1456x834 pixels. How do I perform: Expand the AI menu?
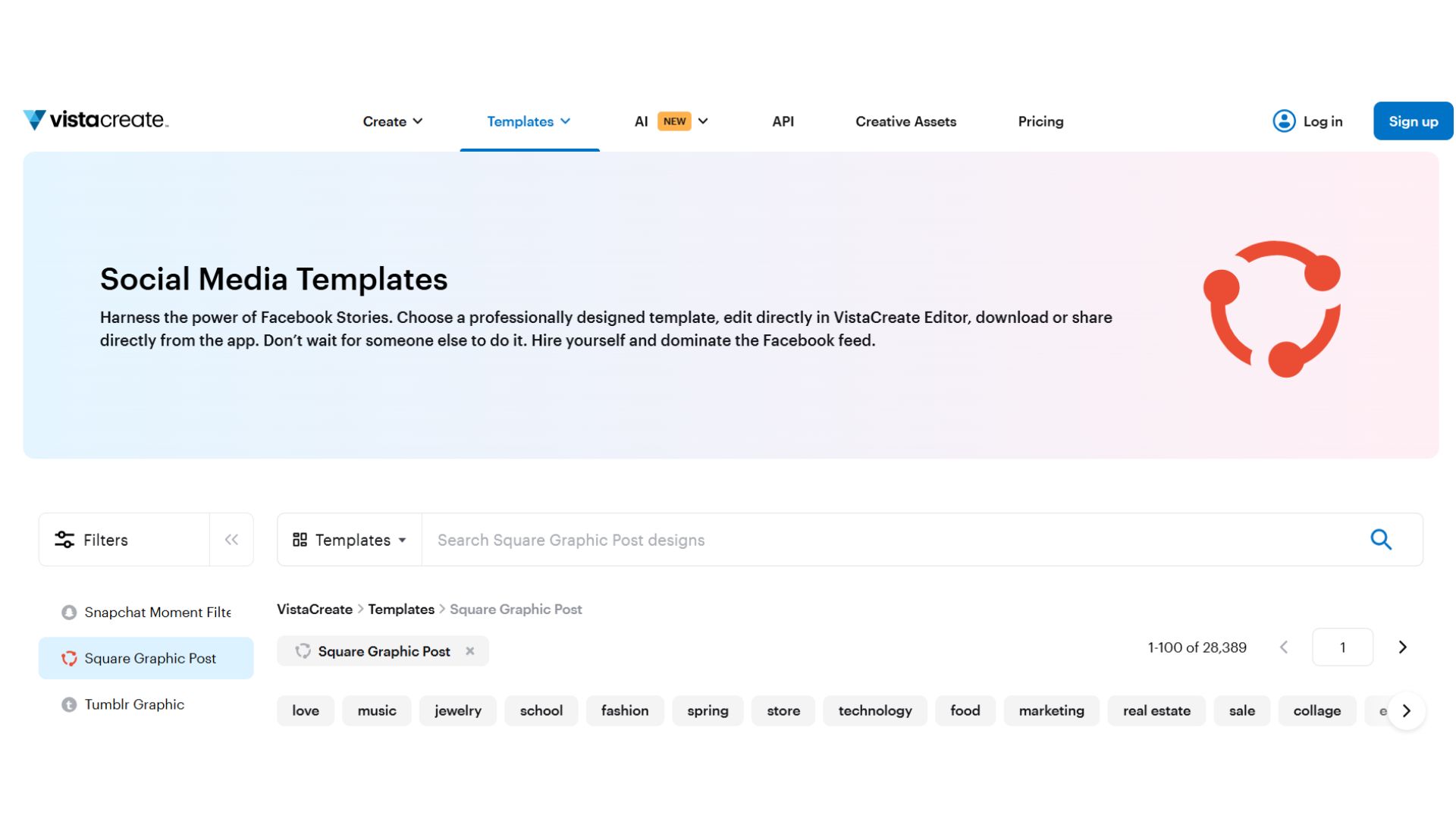[671, 121]
